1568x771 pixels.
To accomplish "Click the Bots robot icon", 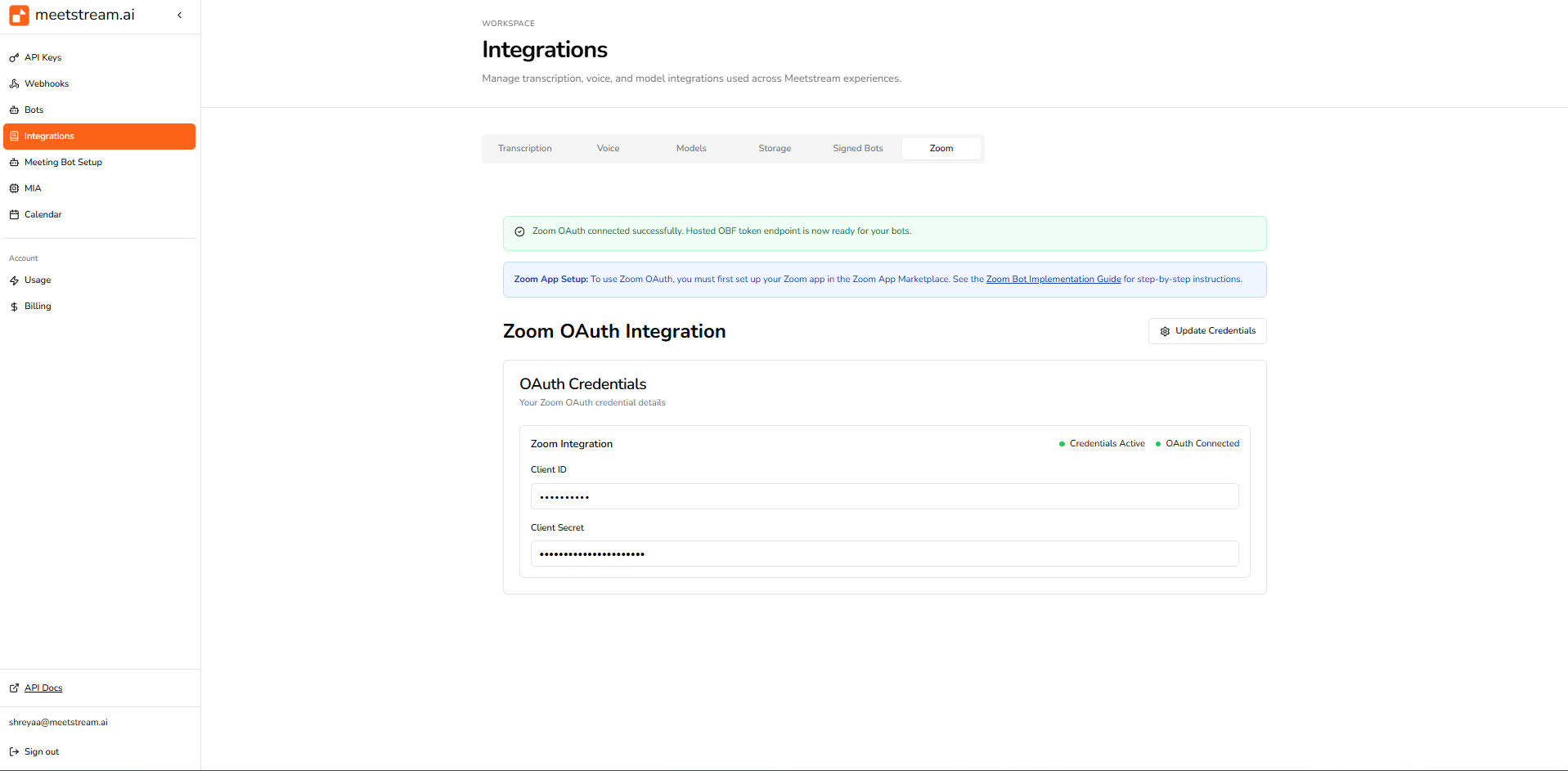I will pos(14,110).
